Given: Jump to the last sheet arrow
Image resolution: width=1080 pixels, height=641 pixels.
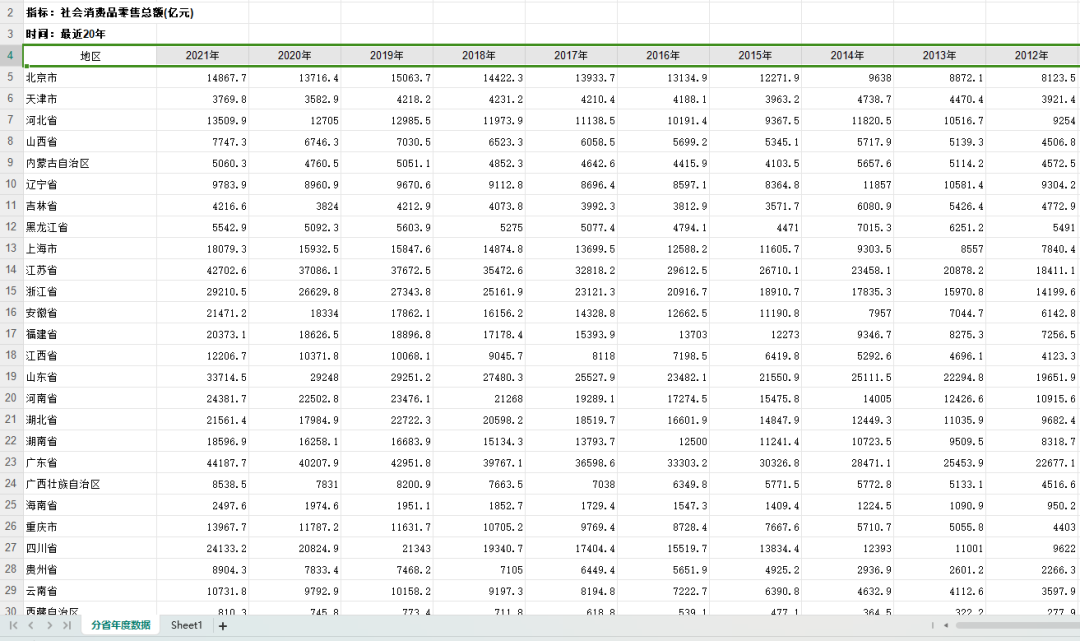Looking at the screenshot, I should (x=67, y=626).
